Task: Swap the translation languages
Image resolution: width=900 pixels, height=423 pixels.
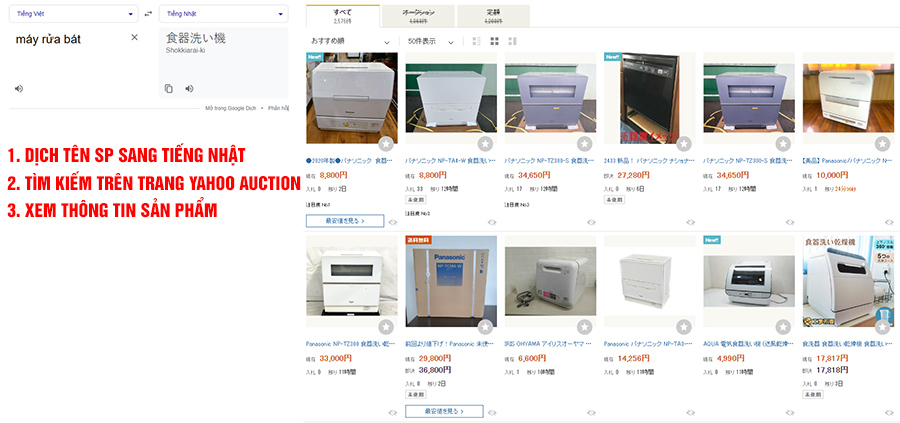Action: [148, 13]
